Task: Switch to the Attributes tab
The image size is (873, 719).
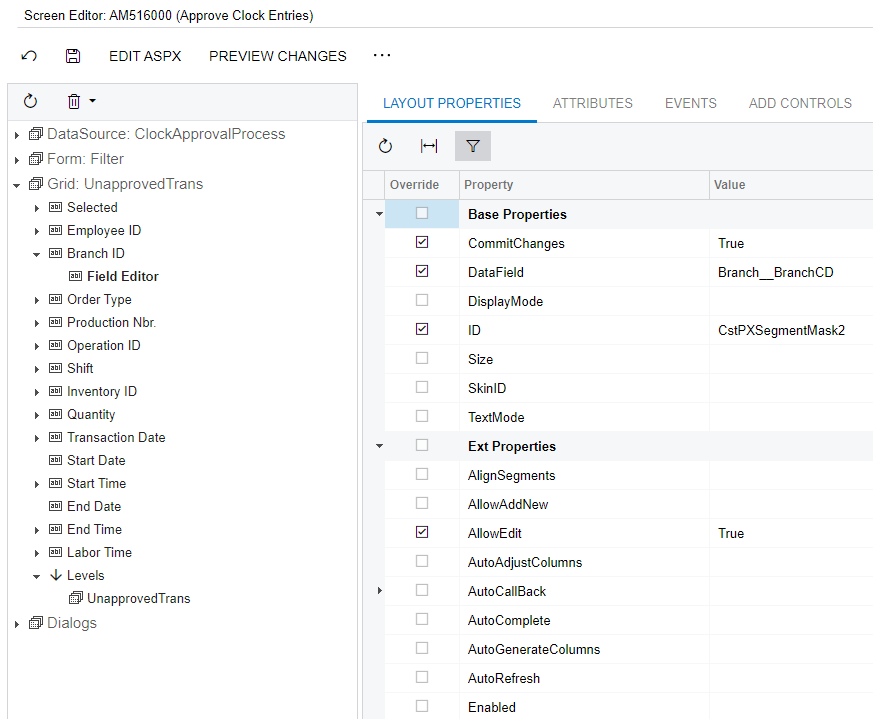Action: pos(592,104)
